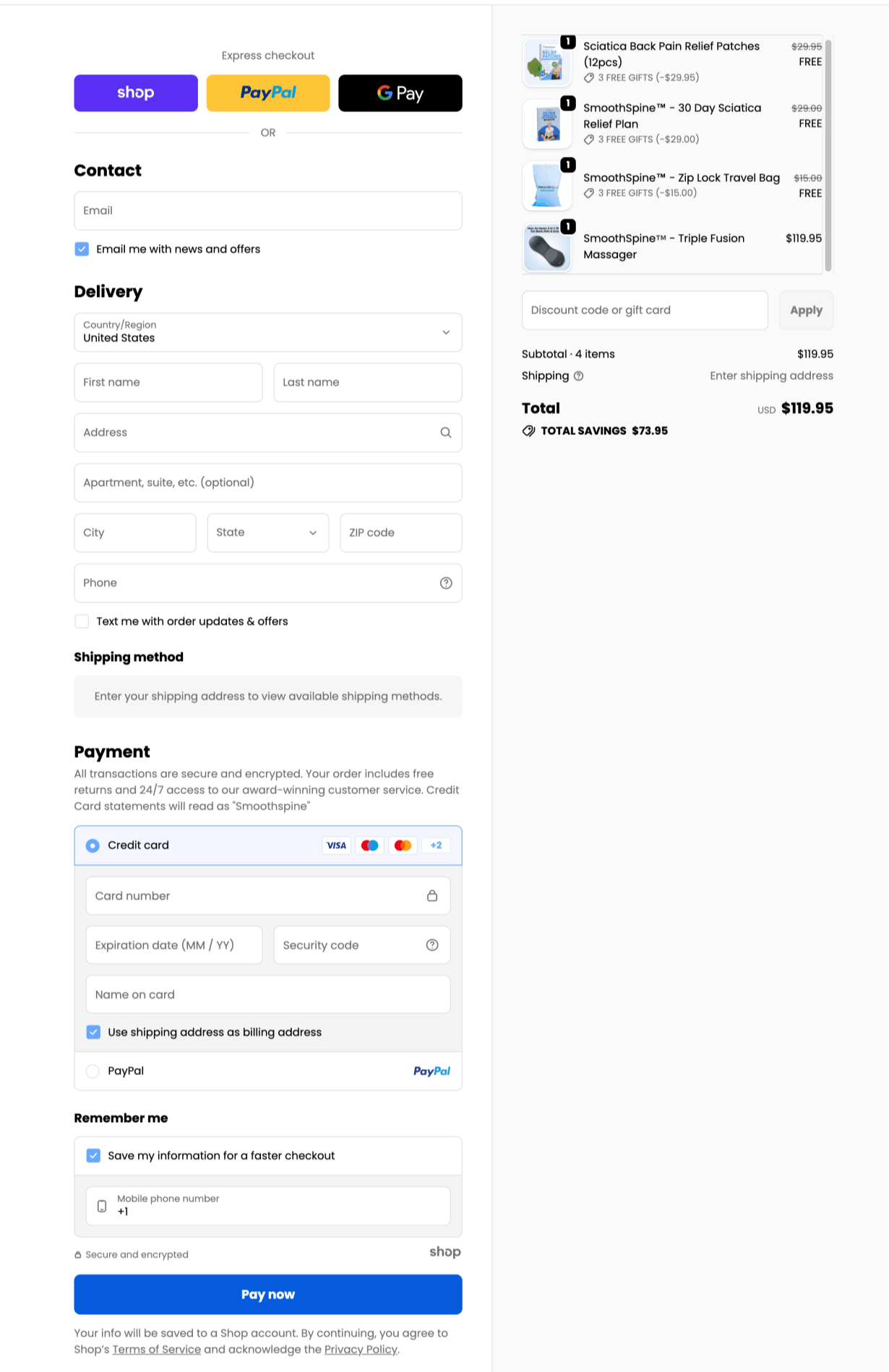Click the address search magnifier icon
The image size is (889, 1372).
coord(446,433)
